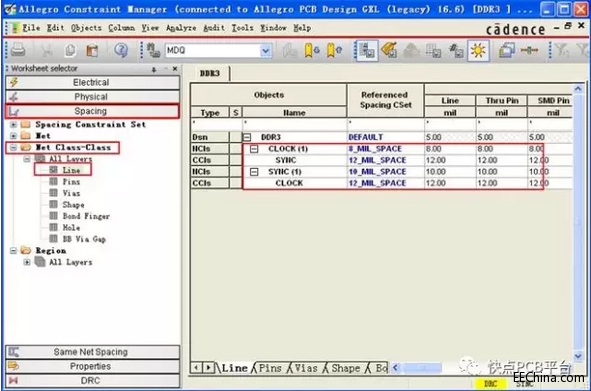
Task: Open the Tools menu
Action: 242,28
